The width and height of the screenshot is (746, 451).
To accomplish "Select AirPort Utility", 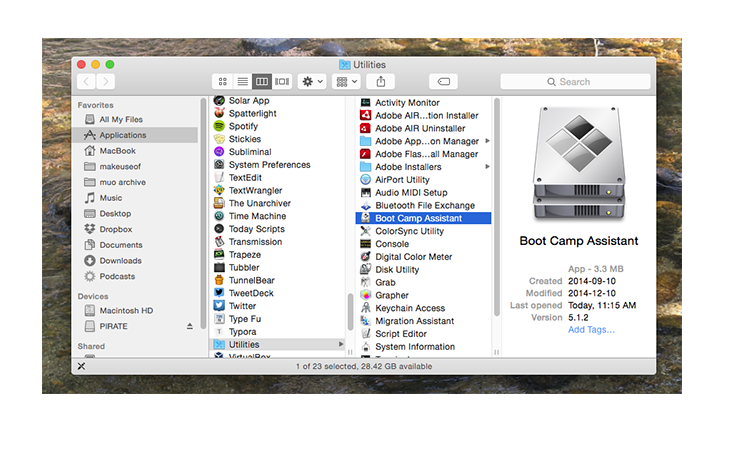I will pos(402,180).
